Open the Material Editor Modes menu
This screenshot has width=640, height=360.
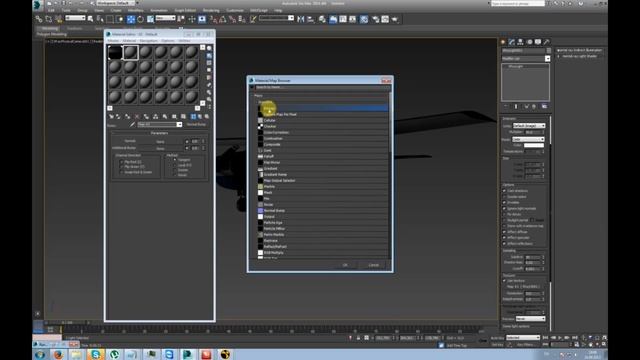(113, 41)
